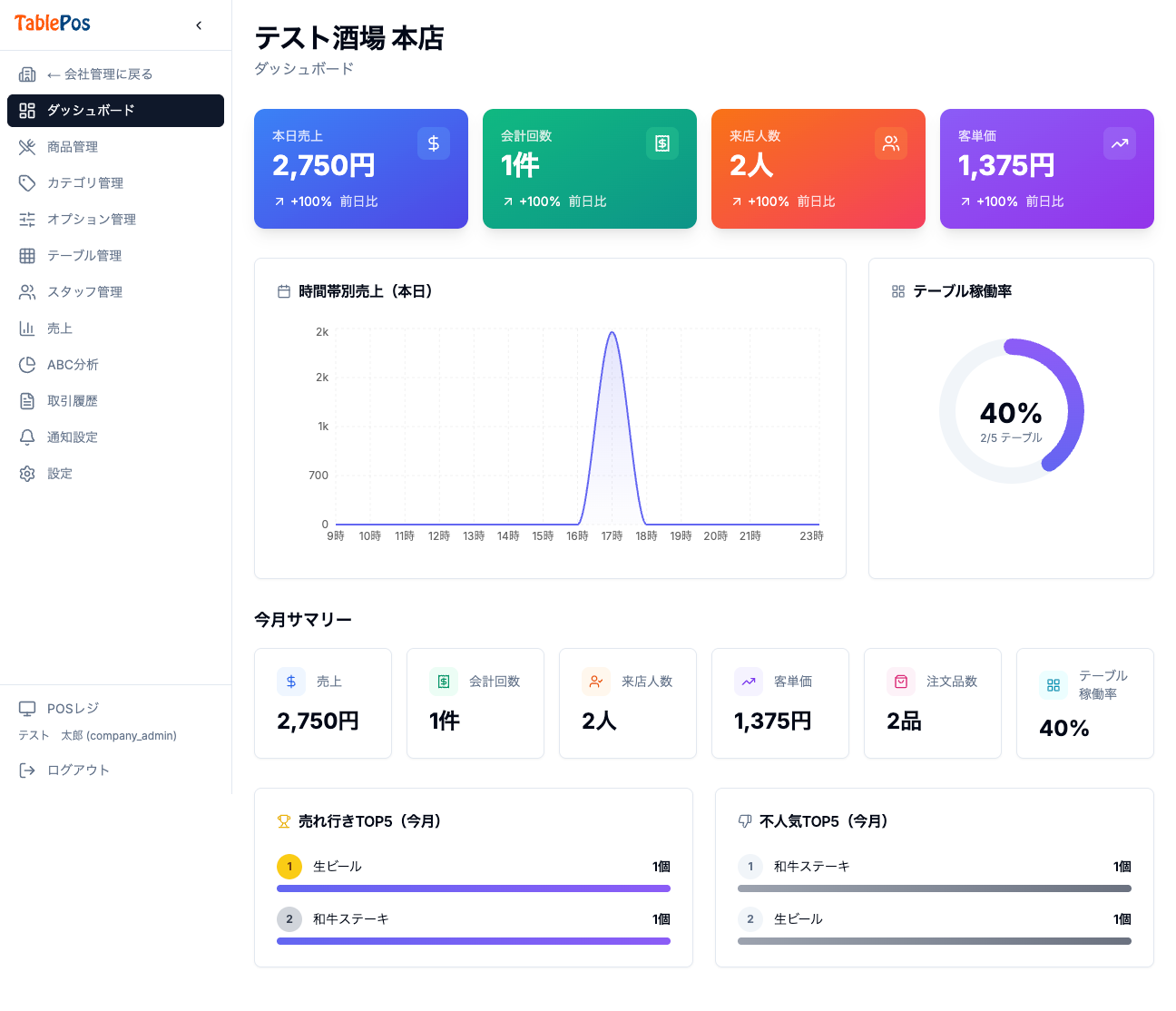
Task: Click 生ビール purple progress bar in 売れ行きTOP5
Action: tap(474, 888)
